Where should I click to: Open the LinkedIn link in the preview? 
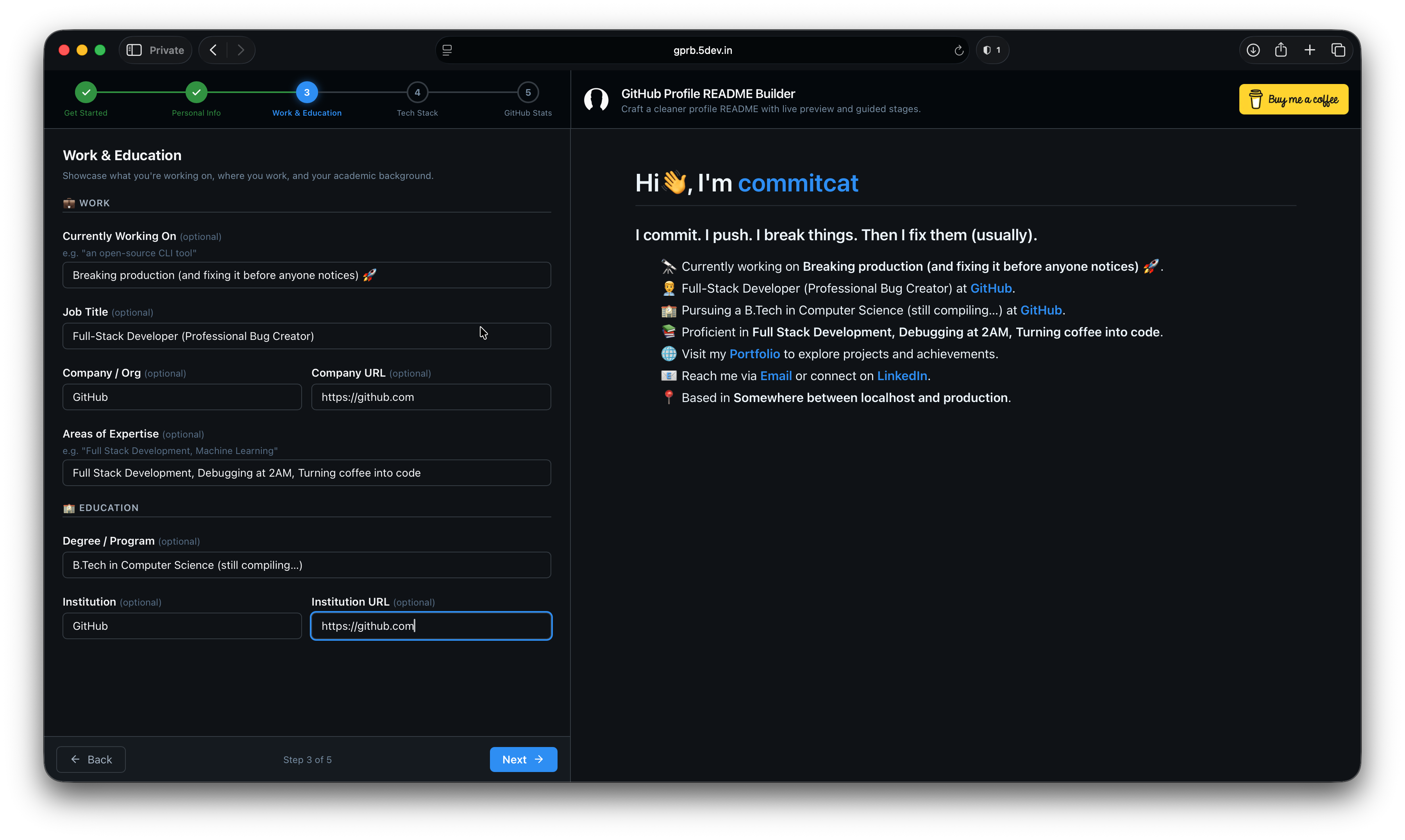point(902,375)
